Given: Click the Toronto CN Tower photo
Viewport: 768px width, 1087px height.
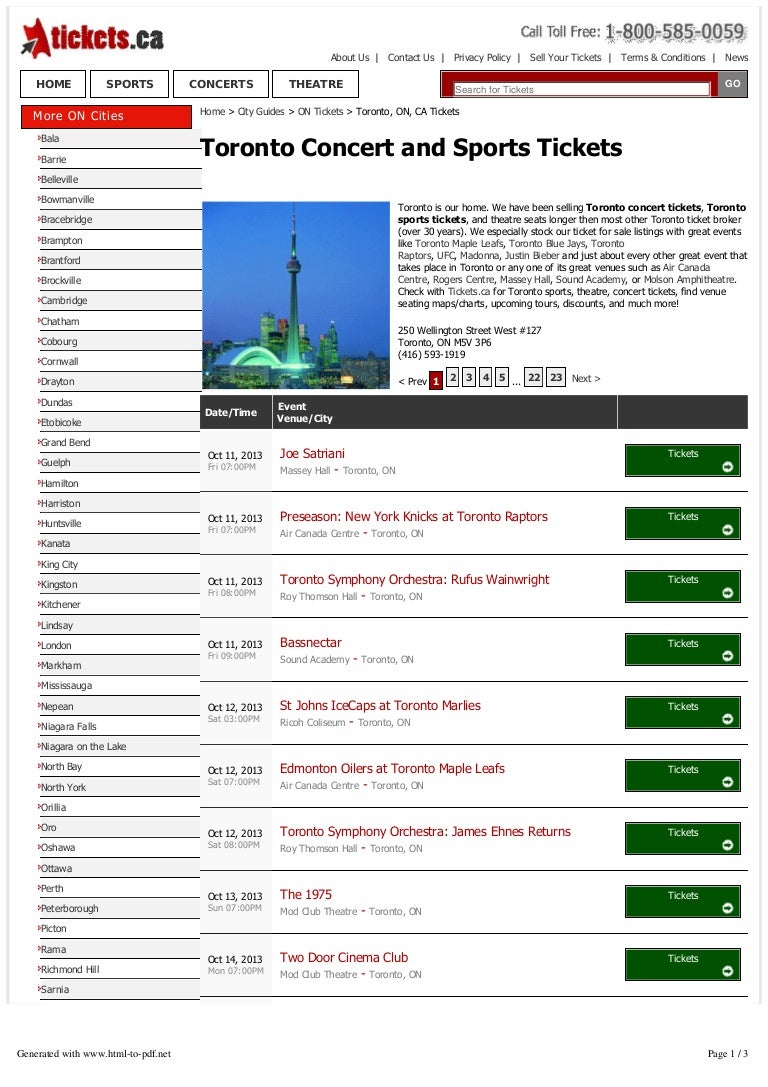Looking at the screenshot, I should click(x=296, y=295).
